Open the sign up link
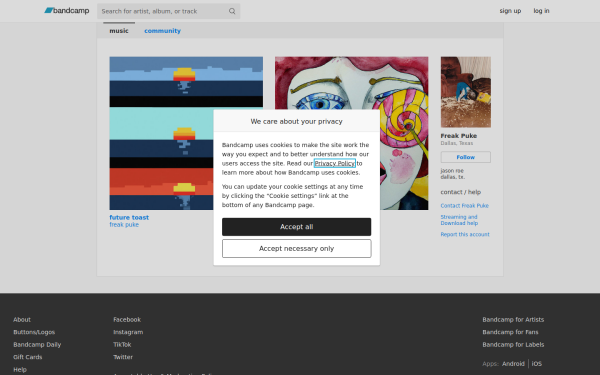This screenshot has height=375, width=600. (x=510, y=11)
